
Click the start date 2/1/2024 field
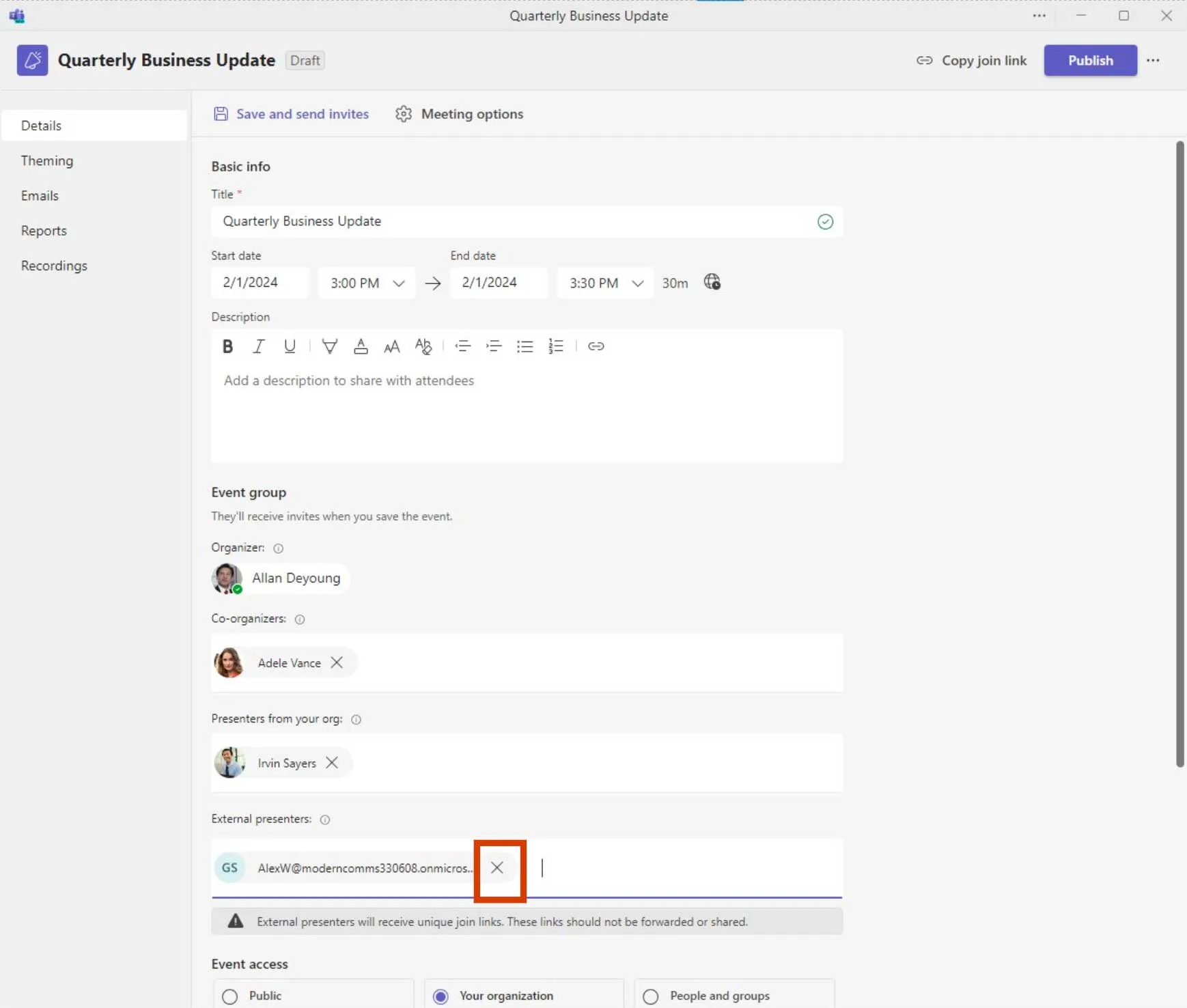click(x=260, y=283)
